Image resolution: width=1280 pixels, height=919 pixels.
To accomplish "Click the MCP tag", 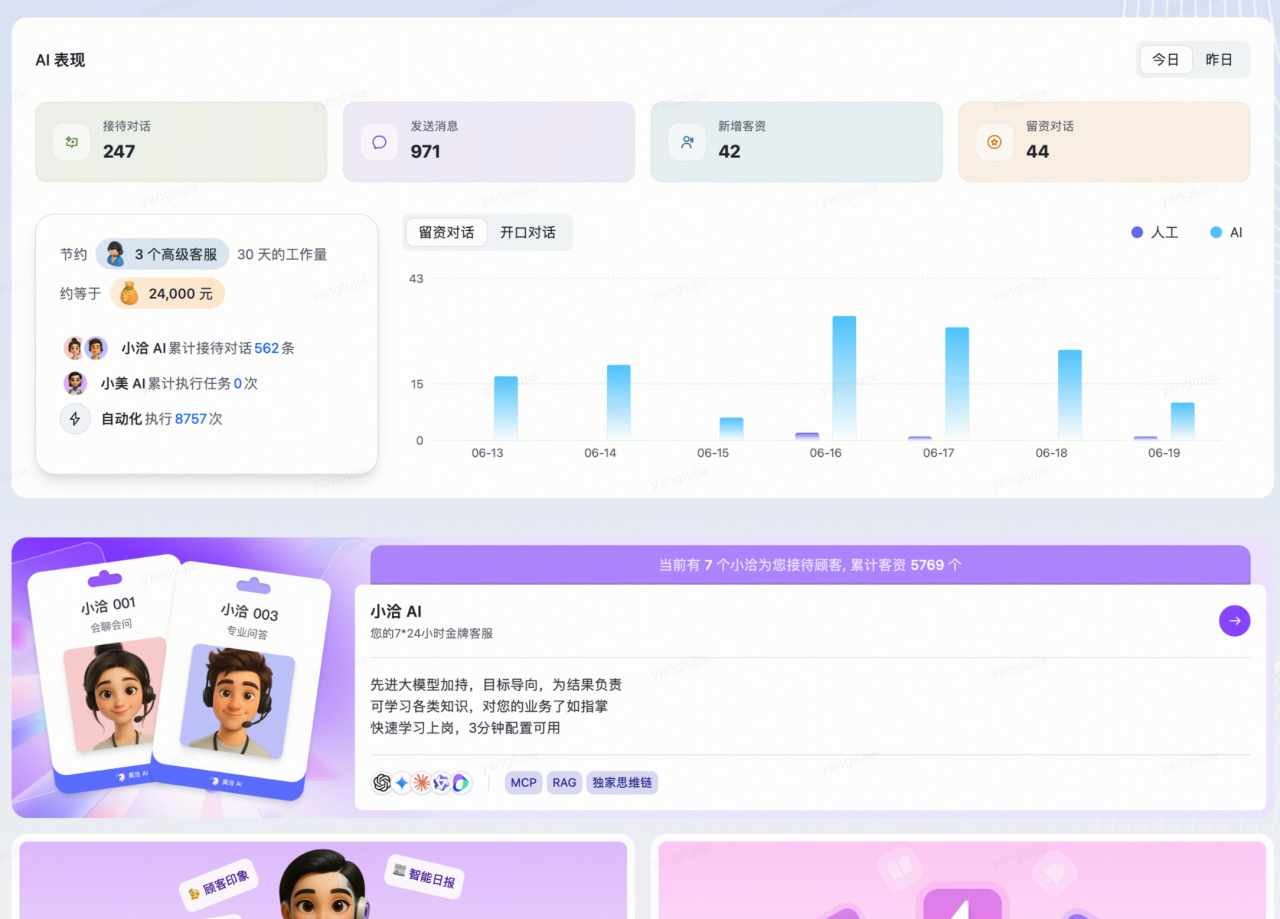I will pyautogui.click(x=523, y=783).
